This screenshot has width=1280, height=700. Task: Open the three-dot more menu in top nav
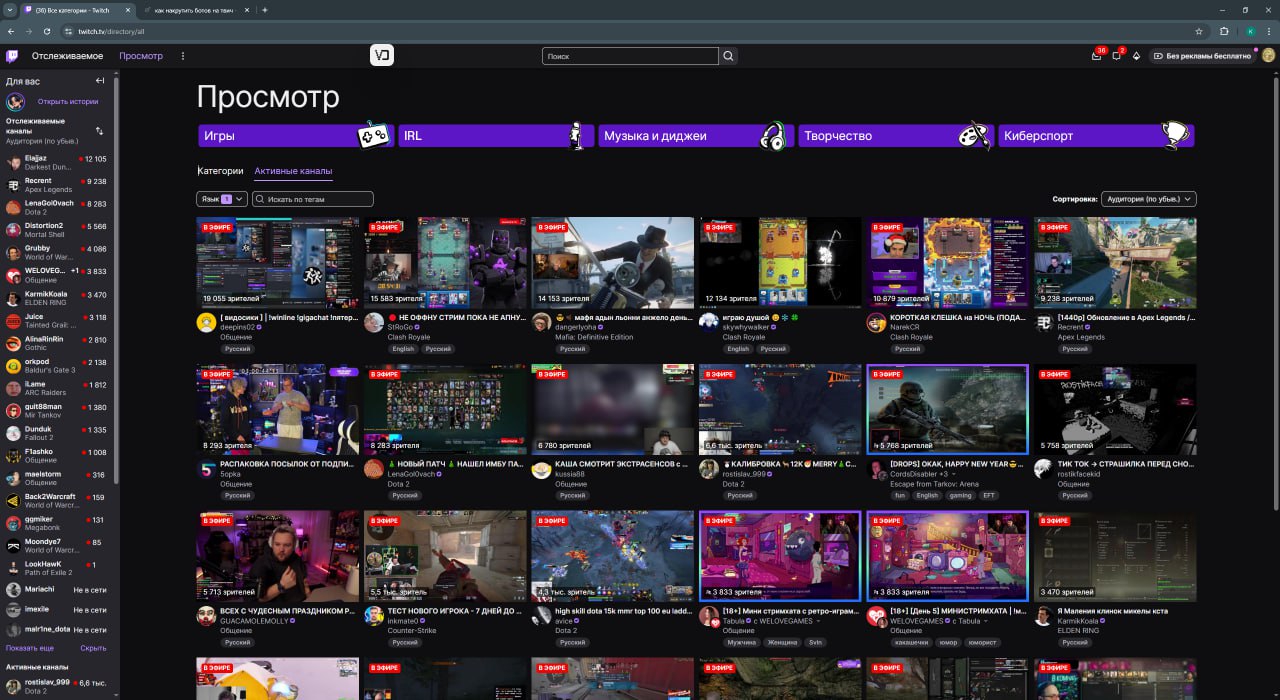click(x=182, y=56)
